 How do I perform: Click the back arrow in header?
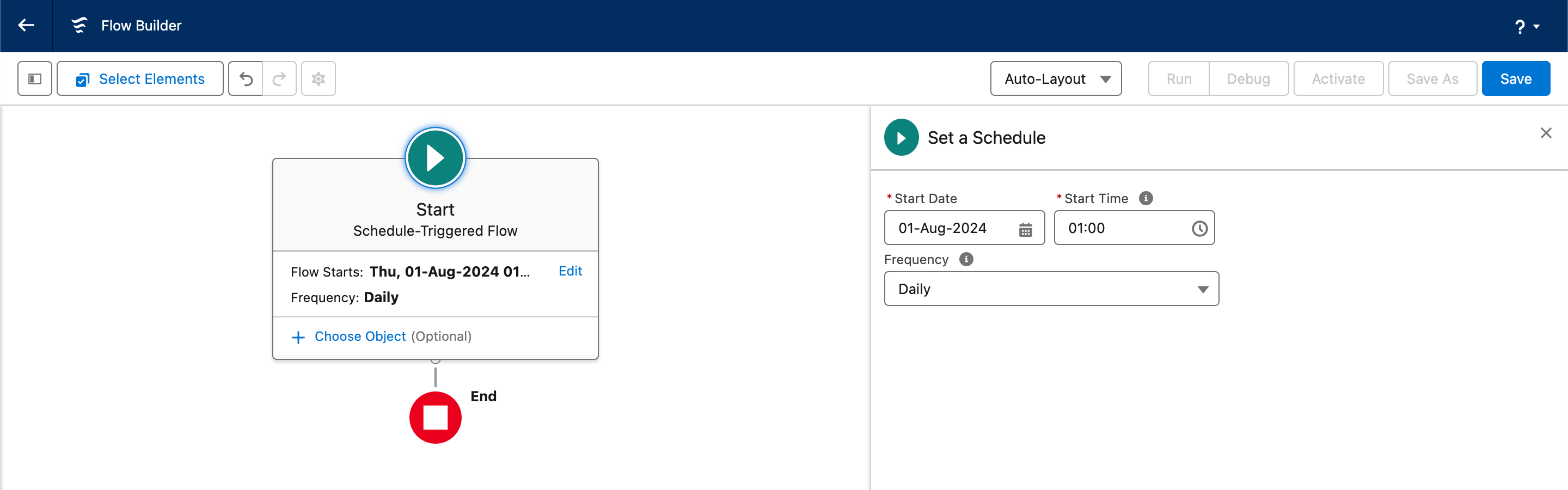click(26, 26)
